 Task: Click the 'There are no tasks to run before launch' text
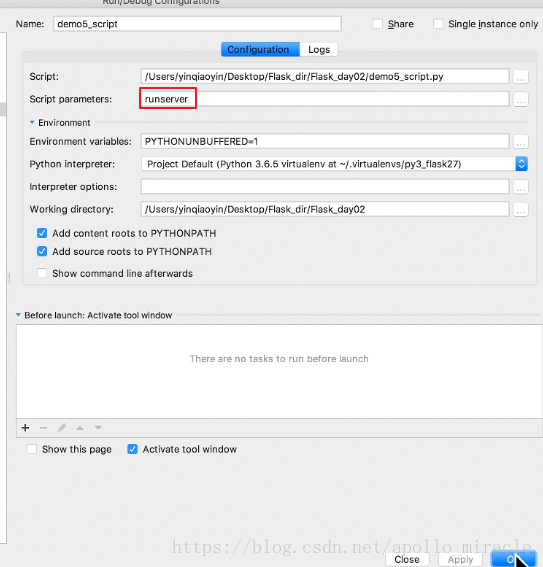click(x=279, y=359)
